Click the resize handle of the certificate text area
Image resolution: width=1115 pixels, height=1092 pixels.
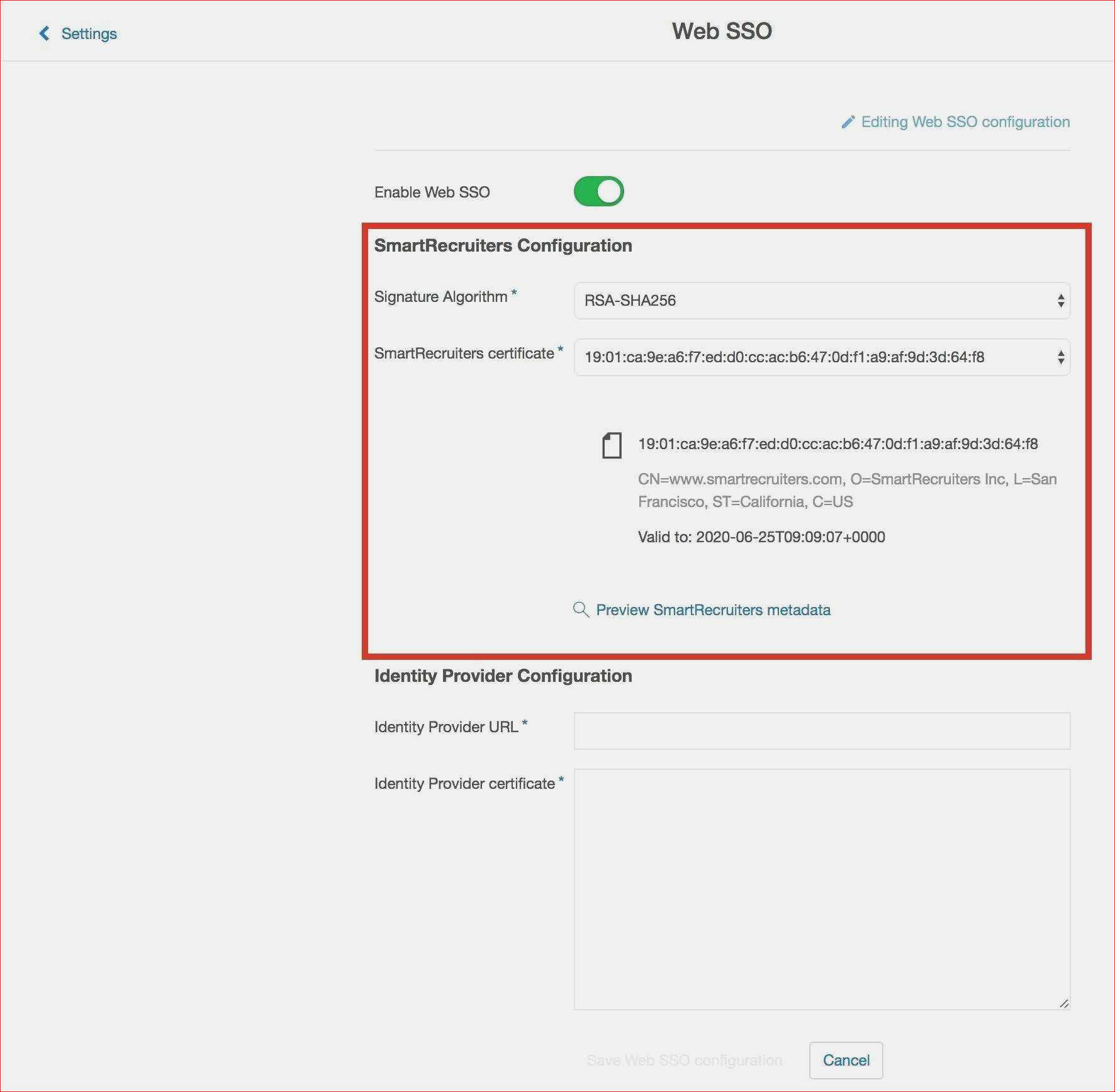(x=1063, y=1003)
